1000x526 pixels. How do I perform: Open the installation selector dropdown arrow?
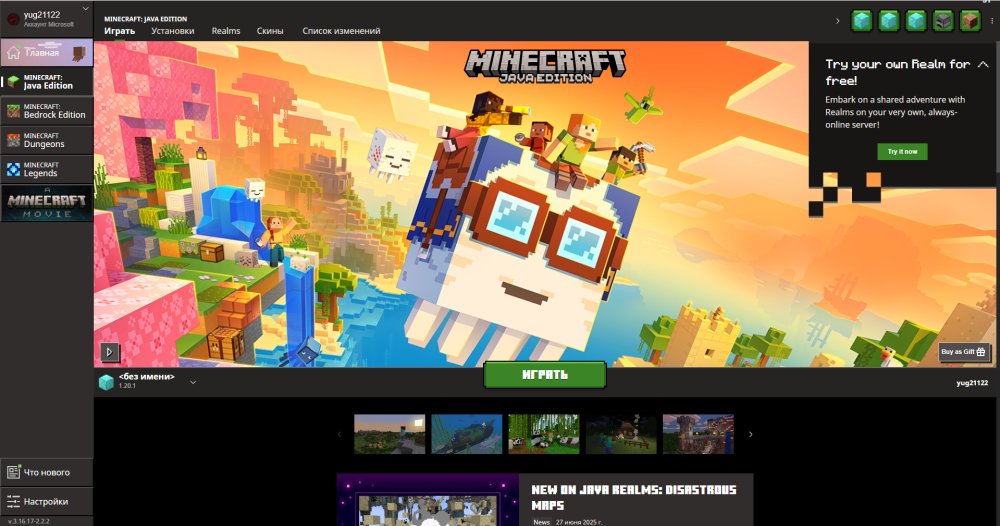(193, 383)
